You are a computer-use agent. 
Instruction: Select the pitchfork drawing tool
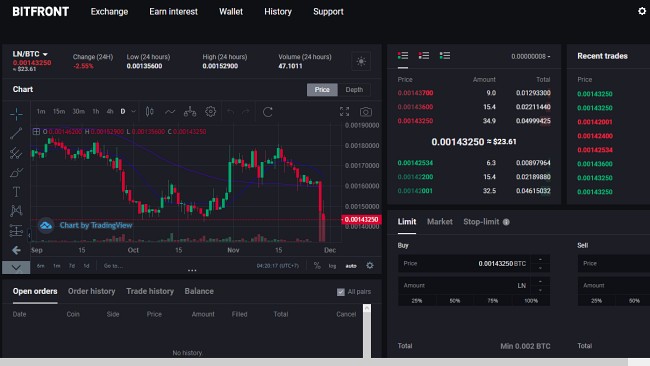point(16,153)
